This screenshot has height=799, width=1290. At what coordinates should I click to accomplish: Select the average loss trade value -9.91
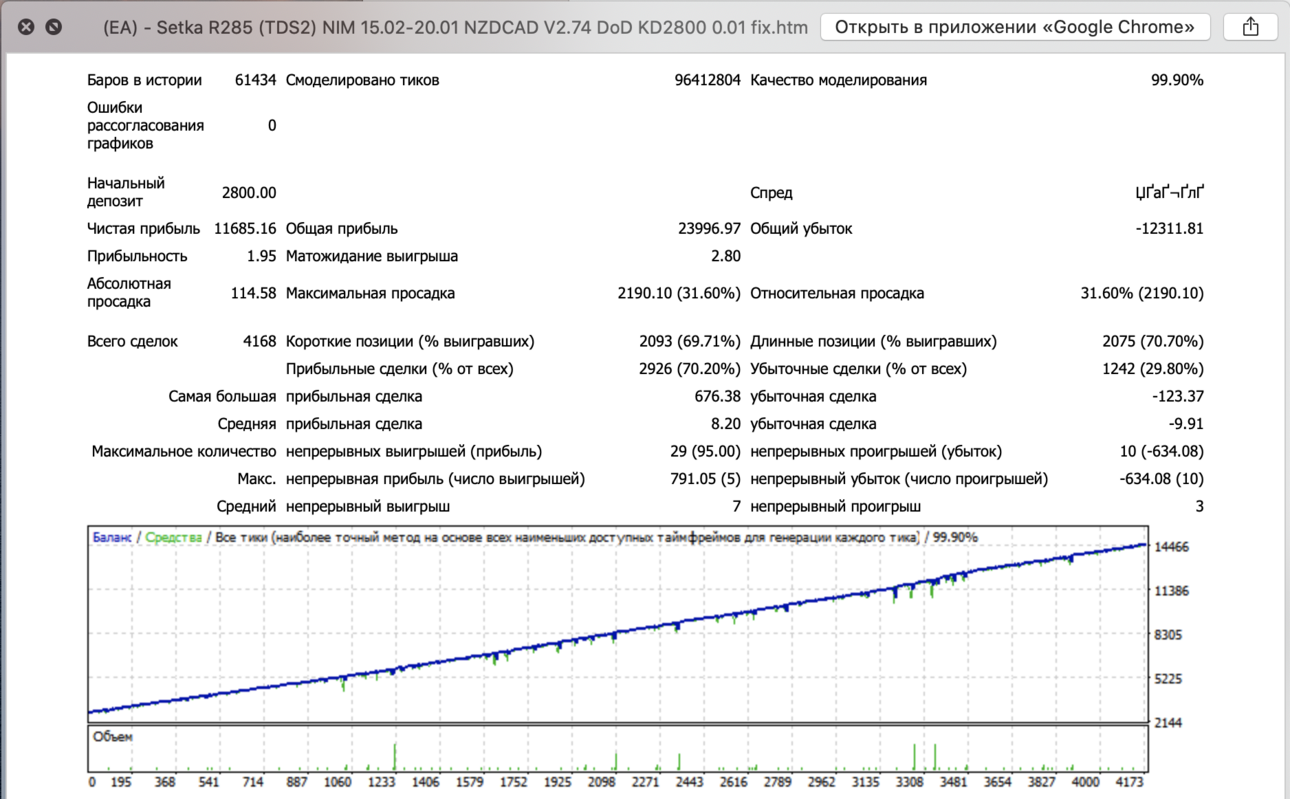(1186, 424)
